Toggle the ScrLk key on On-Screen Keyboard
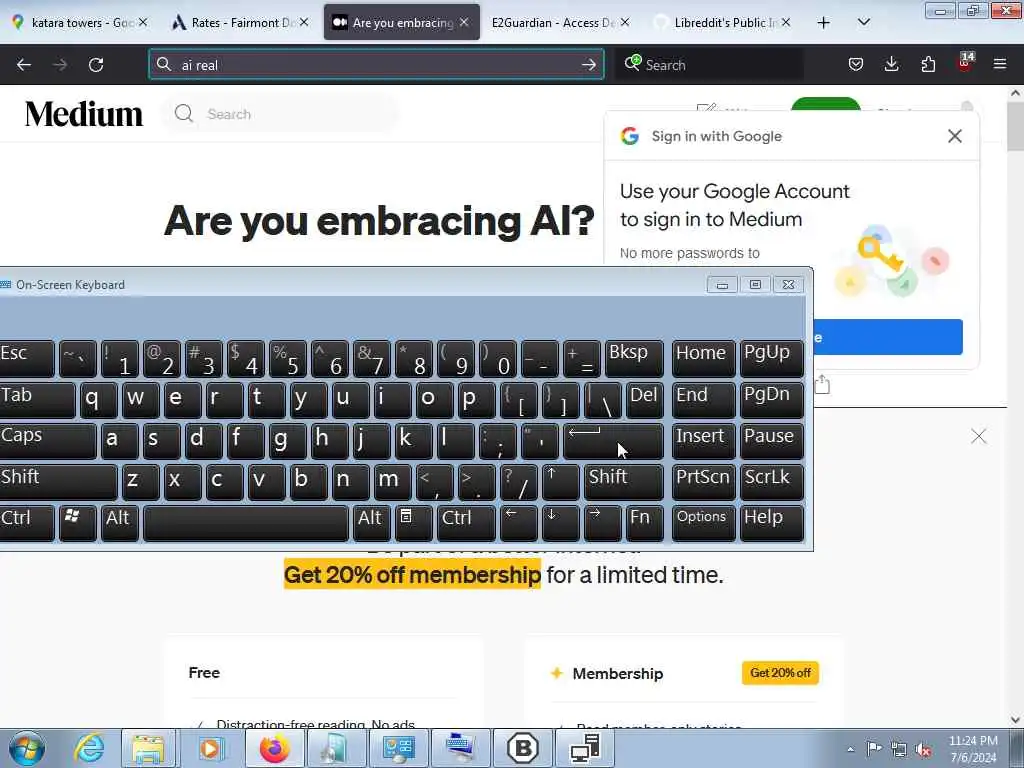 (771, 482)
